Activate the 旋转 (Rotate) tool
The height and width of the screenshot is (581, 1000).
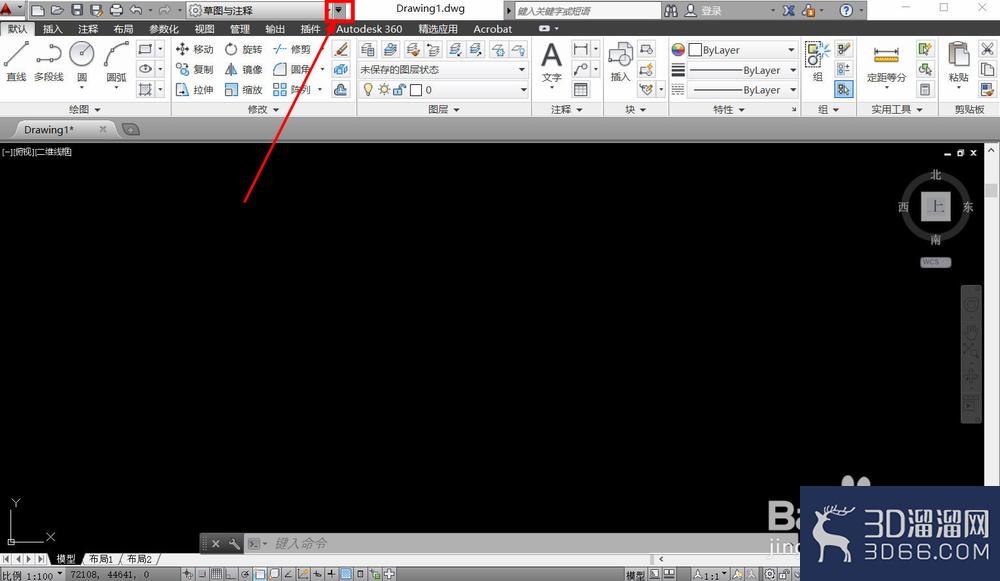[x=244, y=49]
